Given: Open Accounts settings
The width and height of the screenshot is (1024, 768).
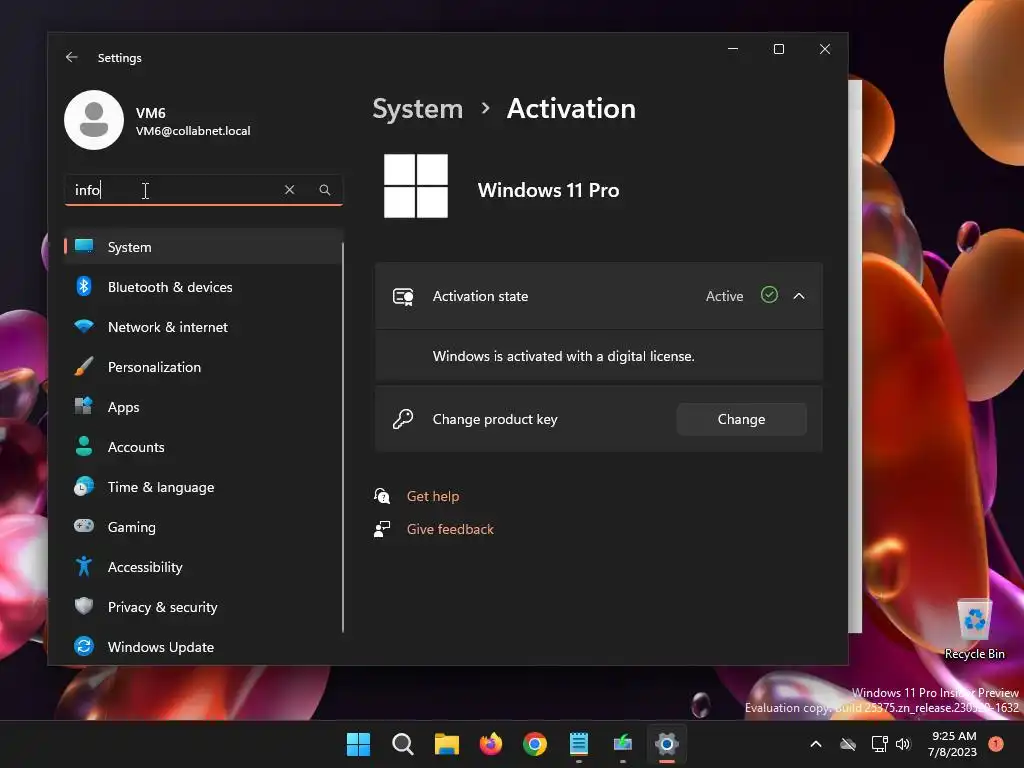Looking at the screenshot, I should (203, 447).
